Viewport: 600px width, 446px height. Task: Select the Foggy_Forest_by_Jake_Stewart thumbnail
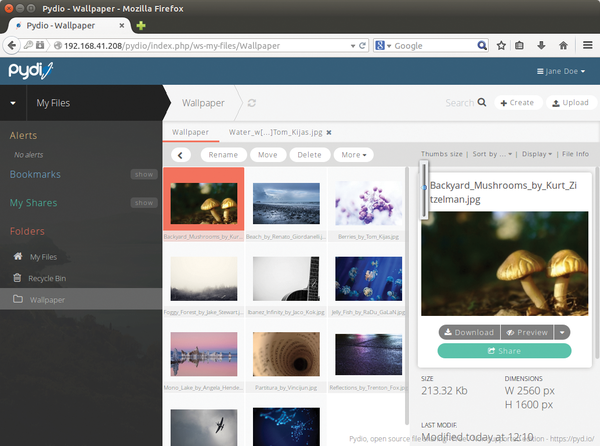pyautogui.click(x=204, y=279)
